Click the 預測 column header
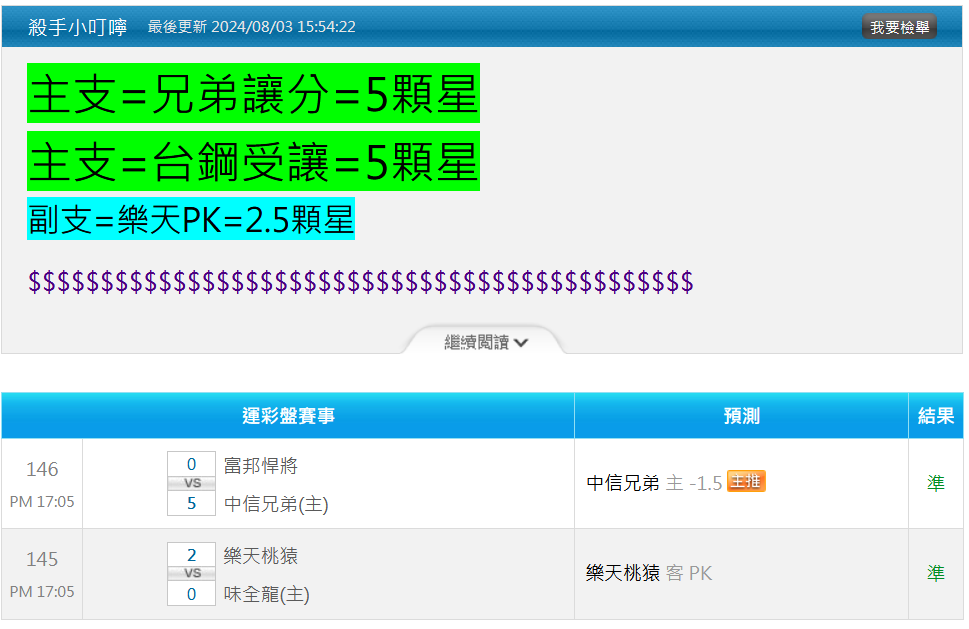 click(x=742, y=416)
